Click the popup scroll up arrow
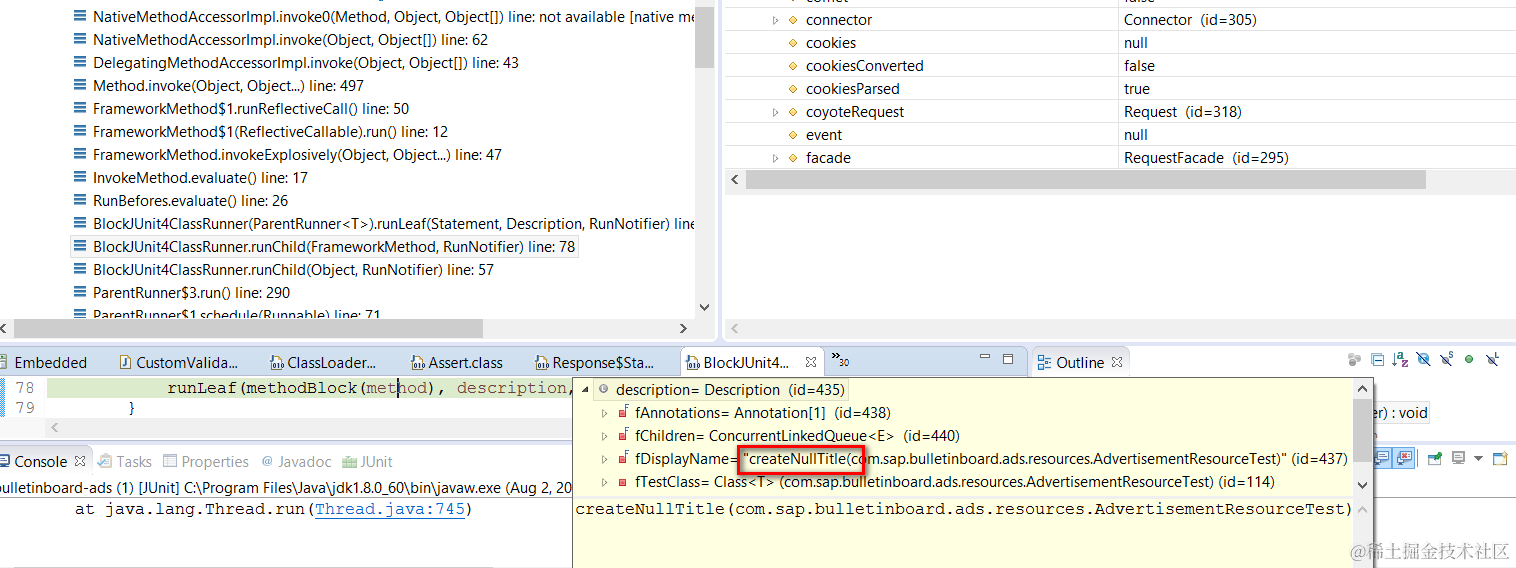This screenshot has width=1516, height=568. point(1361,389)
